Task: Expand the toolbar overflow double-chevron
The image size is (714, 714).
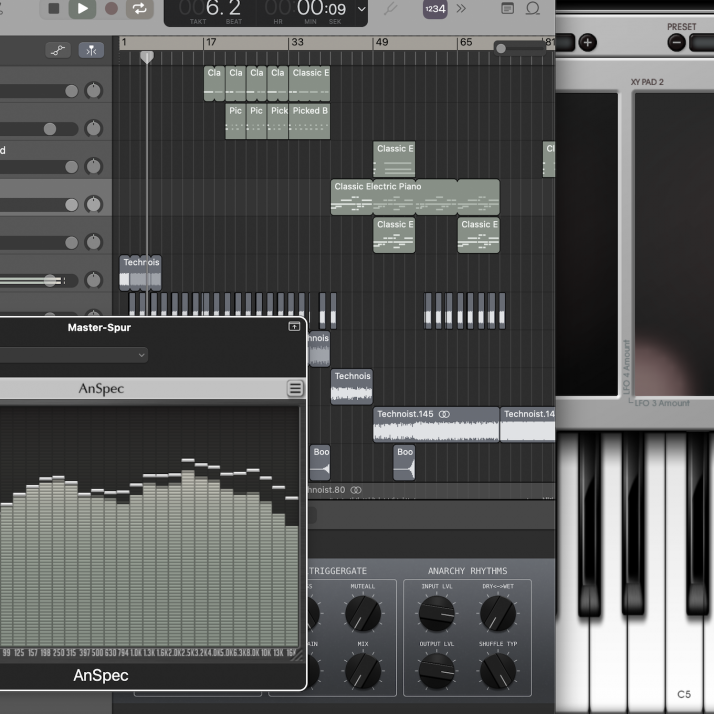Action: click(x=461, y=9)
